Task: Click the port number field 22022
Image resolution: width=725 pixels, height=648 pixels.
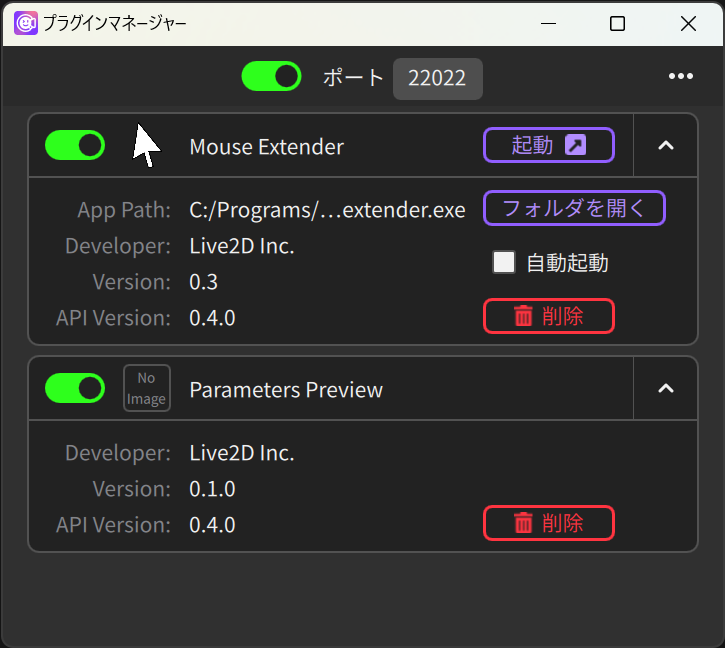Action: point(437,78)
